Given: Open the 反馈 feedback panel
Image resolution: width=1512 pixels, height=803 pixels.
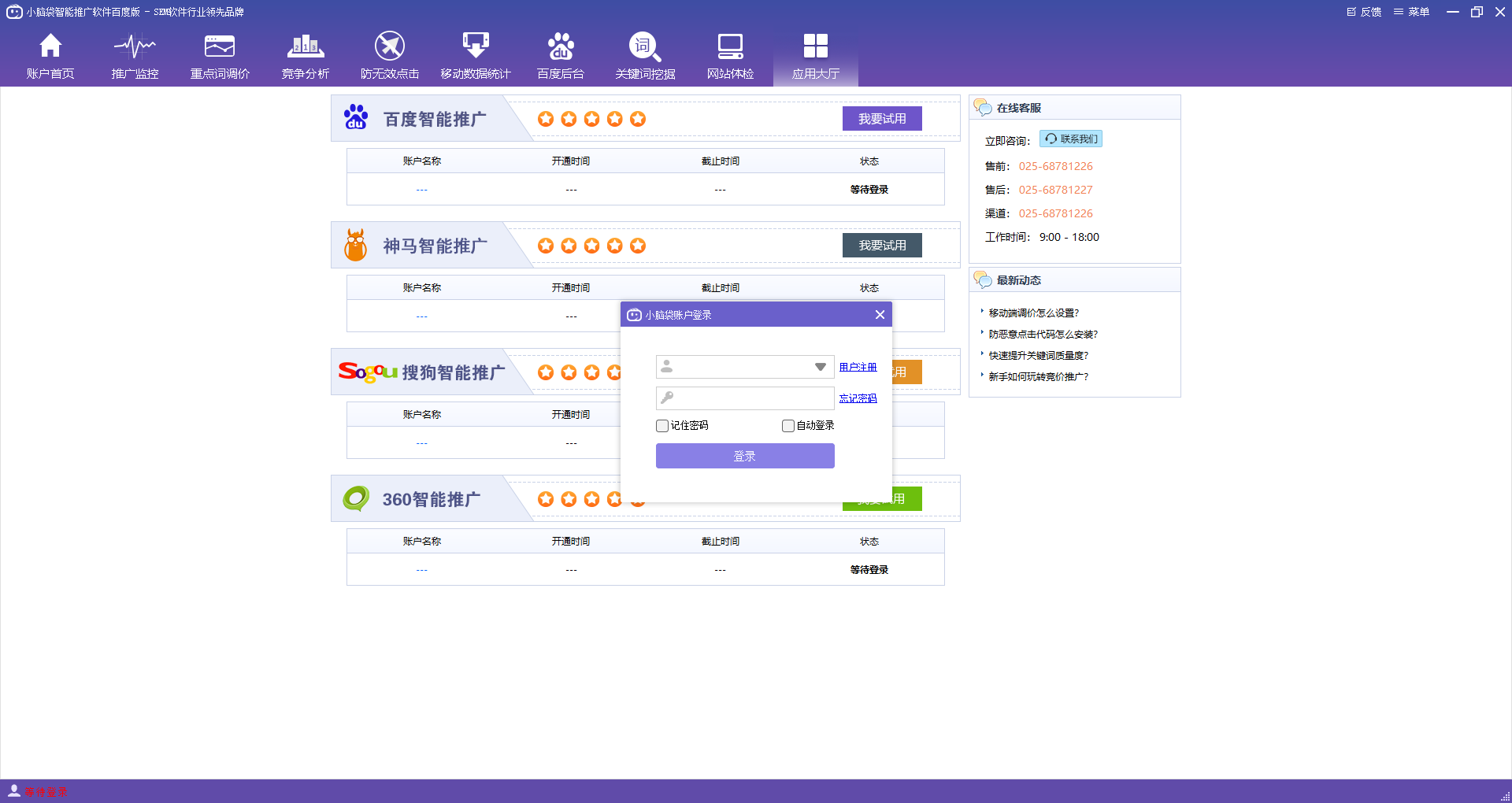Looking at the screenshot, I should pos(1365,12).
